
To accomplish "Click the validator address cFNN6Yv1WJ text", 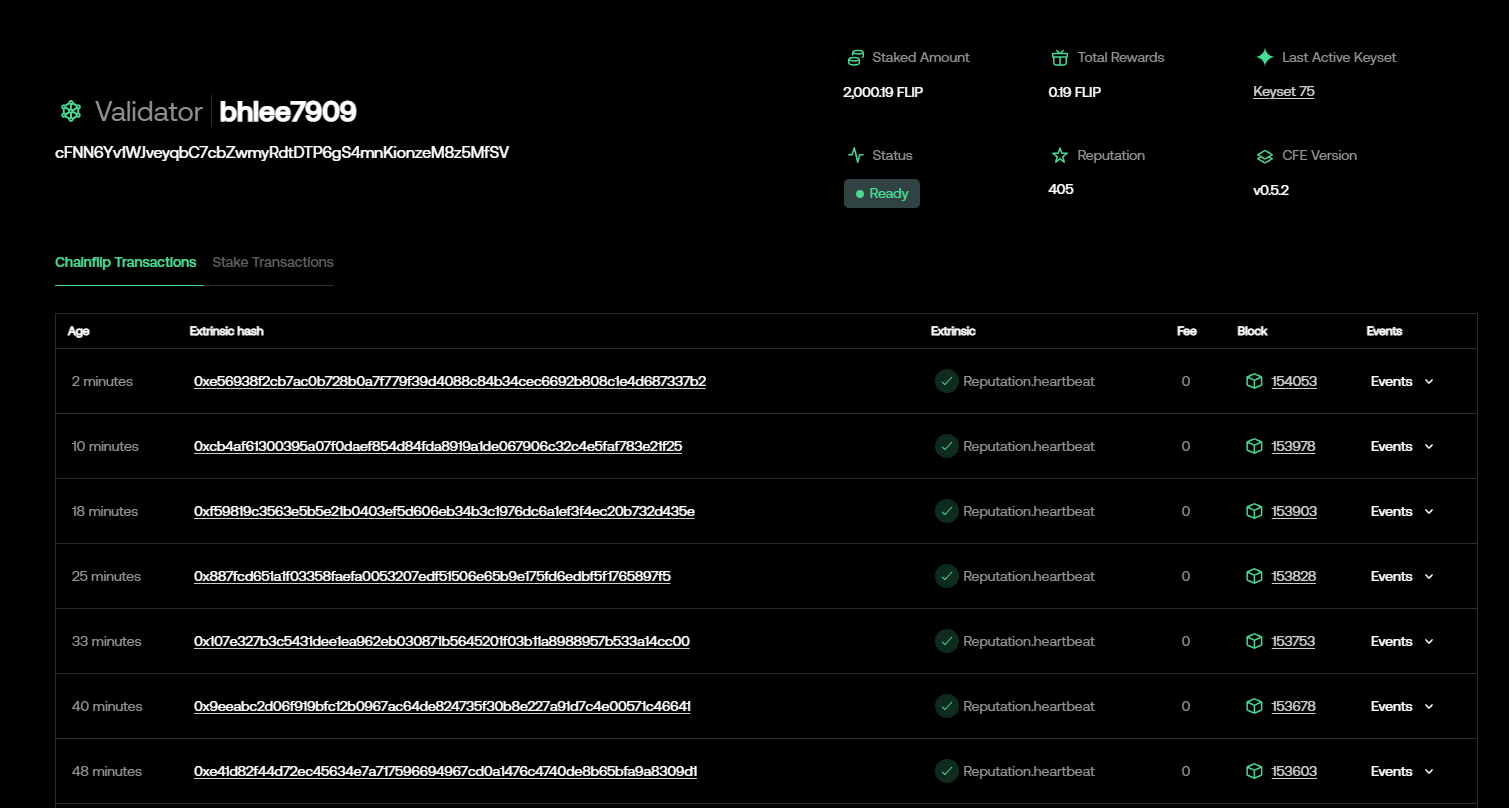I will [x=282, y=153].
